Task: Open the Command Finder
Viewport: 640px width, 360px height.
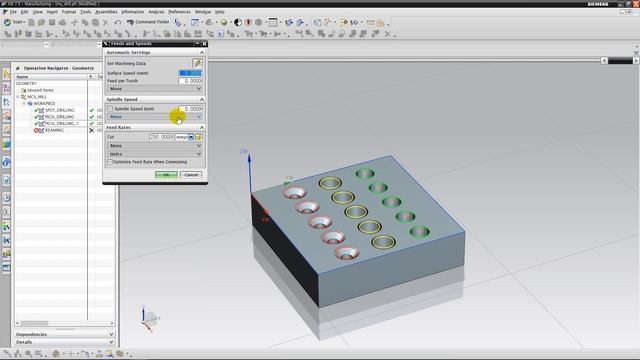Action: tap(148, 22)
